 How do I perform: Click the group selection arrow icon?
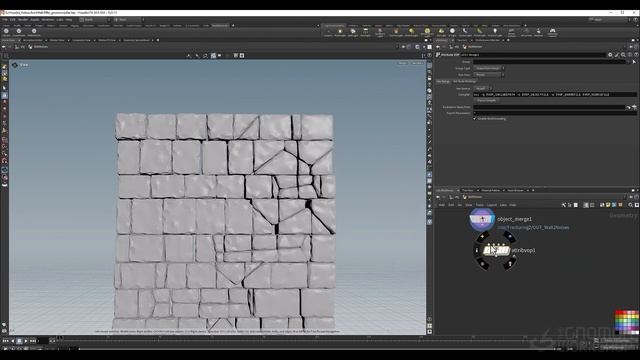[634, 62]
